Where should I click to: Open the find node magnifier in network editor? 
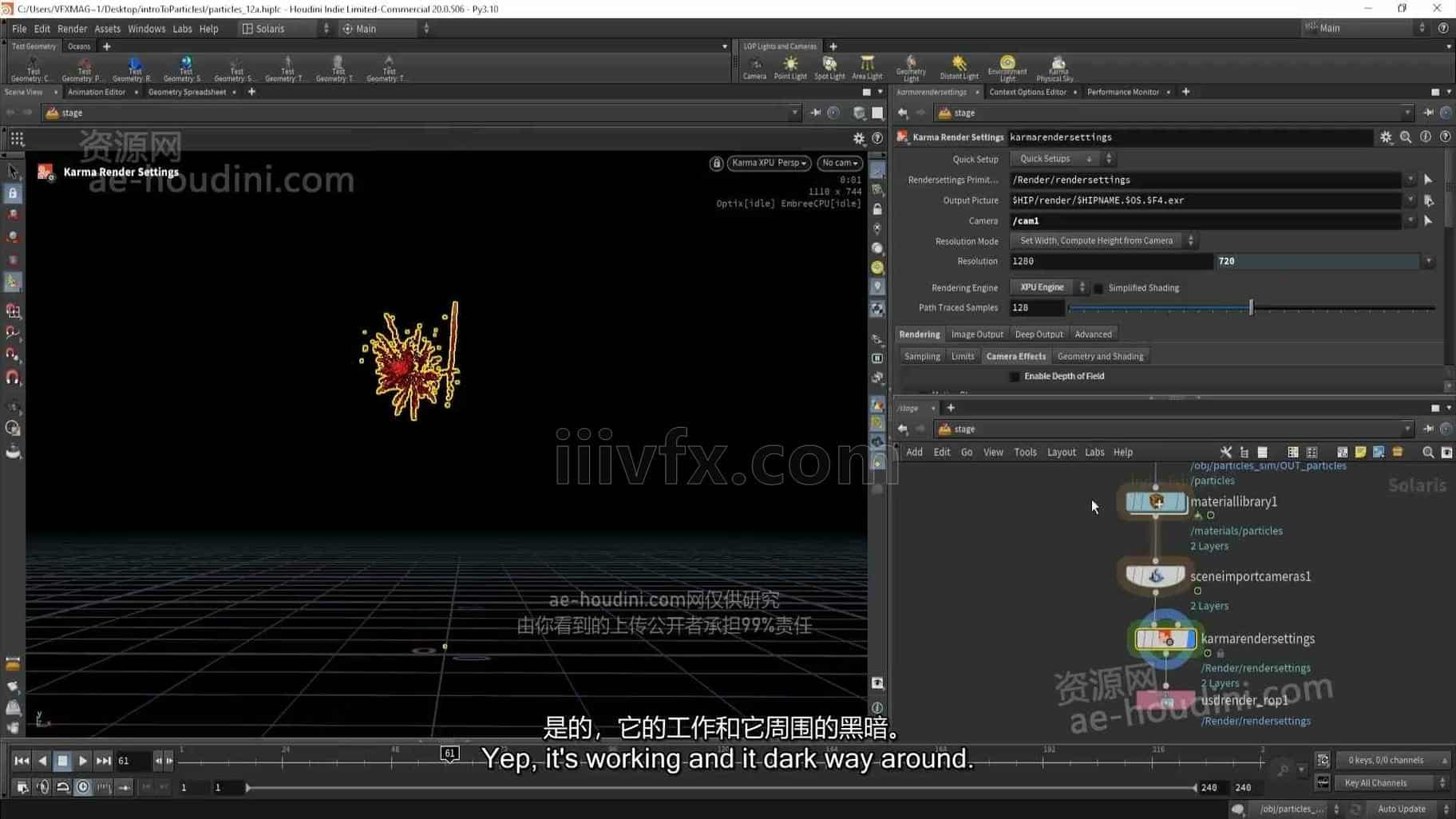pyautogui.click(x=1428, y=453)
